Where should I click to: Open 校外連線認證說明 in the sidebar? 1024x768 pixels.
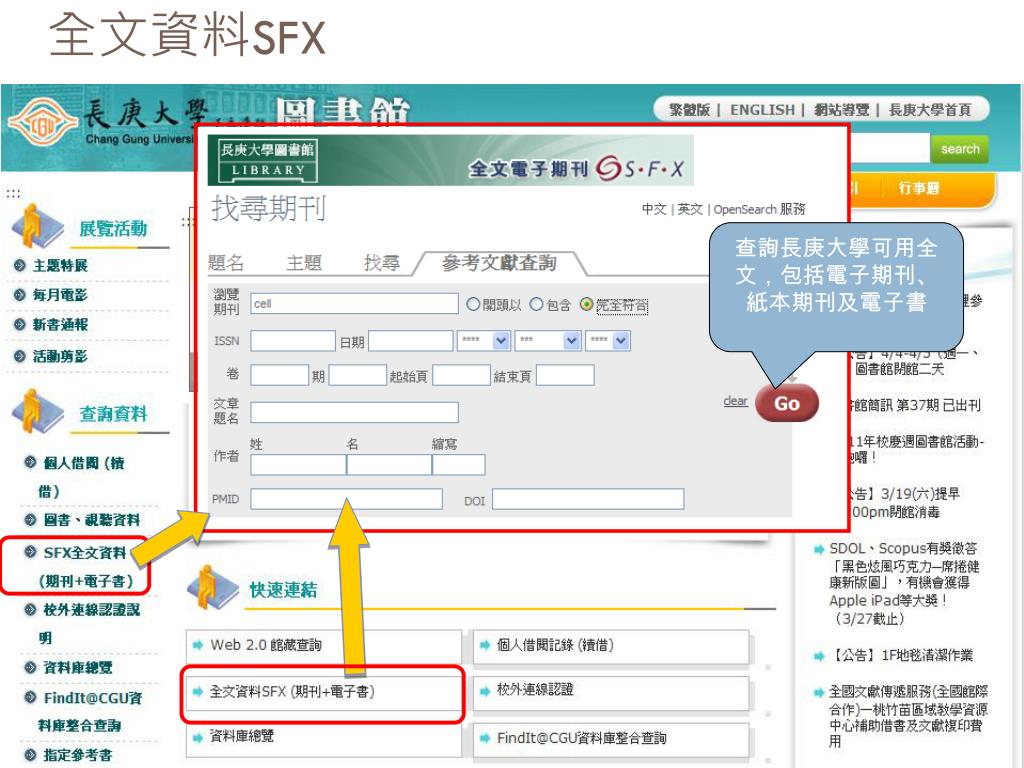[x=89, y=624]
